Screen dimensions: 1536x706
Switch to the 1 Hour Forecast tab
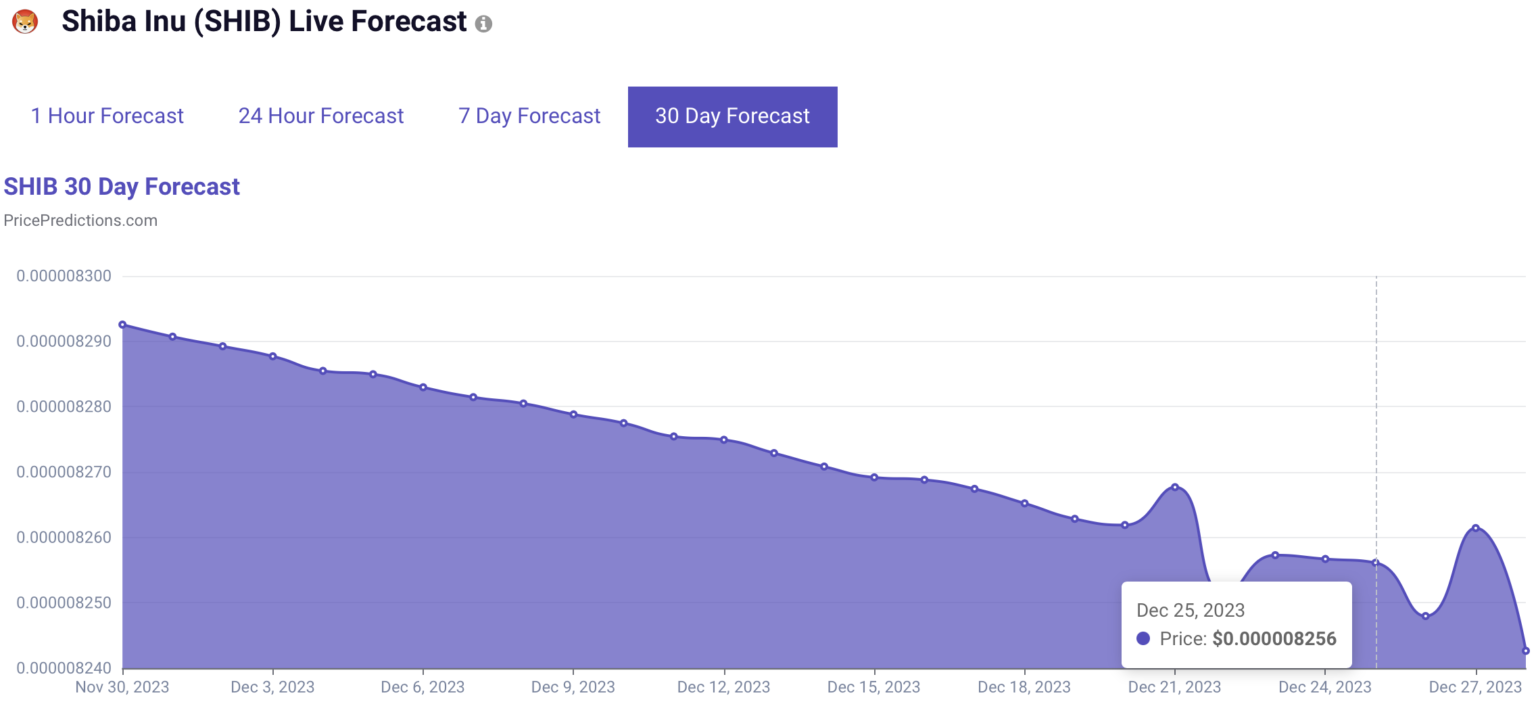[x=107, y=116]
